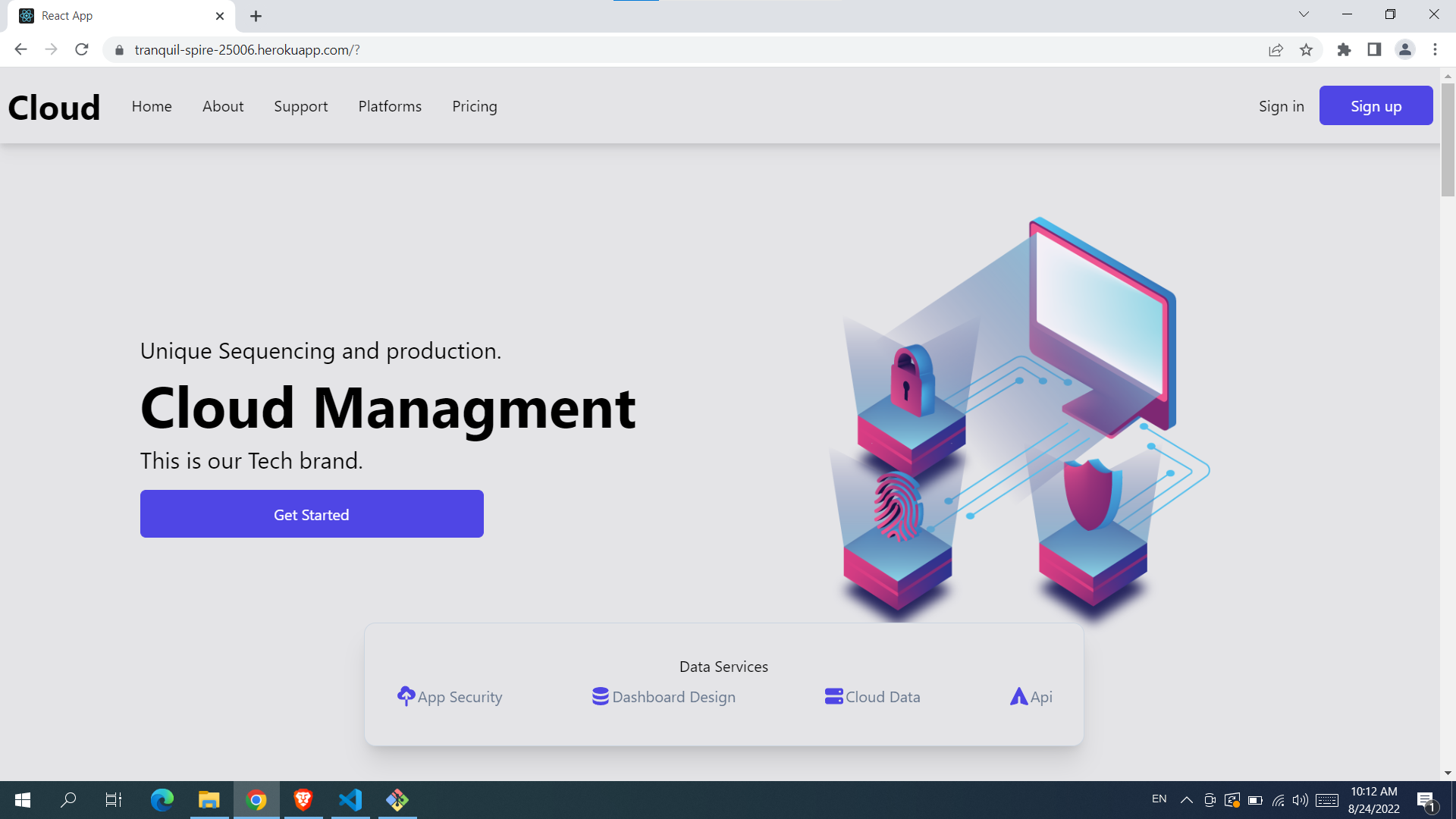The height and width of the screenshot is (819, 1456).
Task: Select the App Security cloud icon
Action: click(x=406, y=696)
